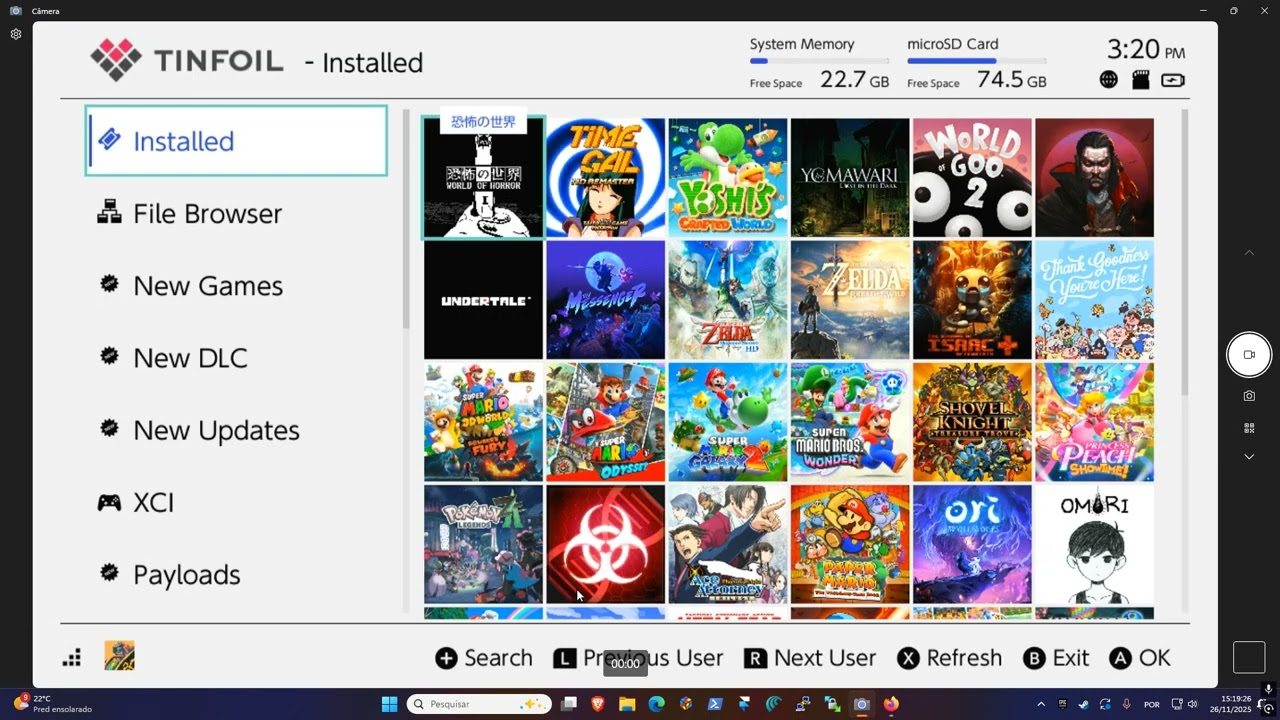Click the System Memory usage bar
Screen dimensions: 1280x720
819,61
